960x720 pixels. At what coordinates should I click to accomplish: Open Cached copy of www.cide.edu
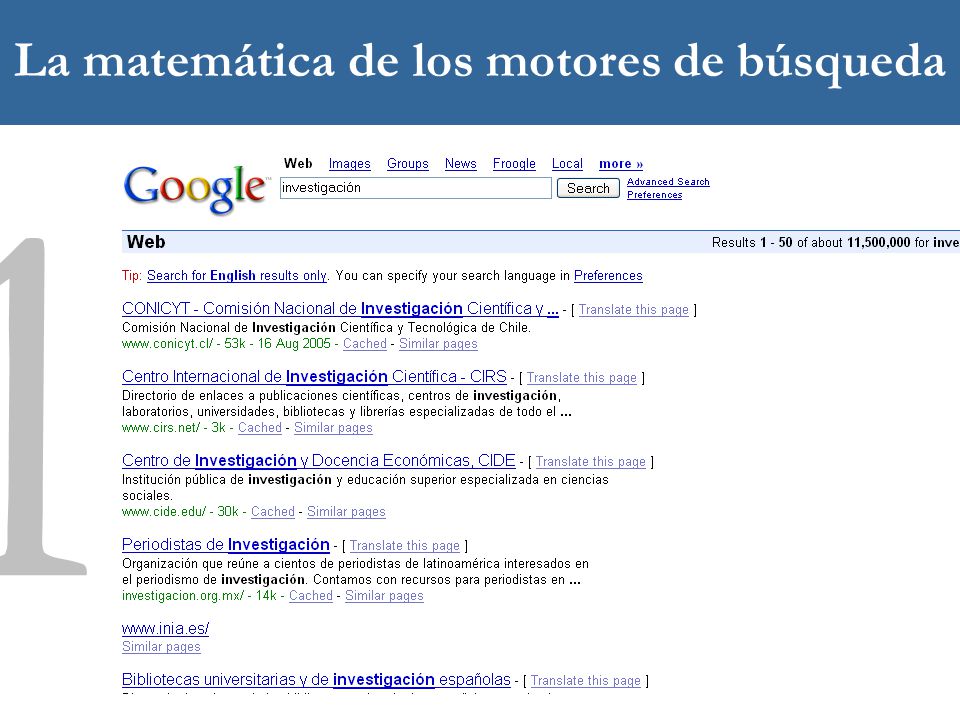(x=273, y=511)
